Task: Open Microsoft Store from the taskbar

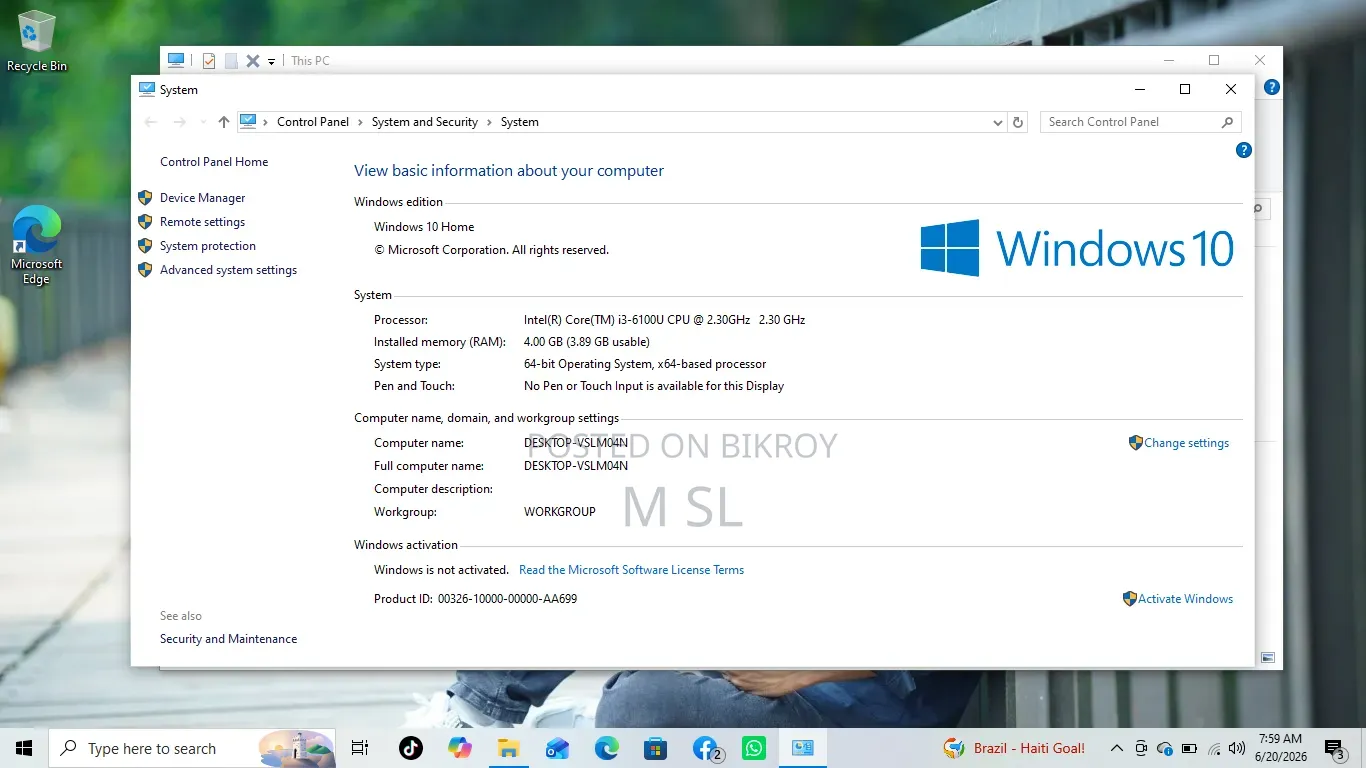Action: coord(655,748)
